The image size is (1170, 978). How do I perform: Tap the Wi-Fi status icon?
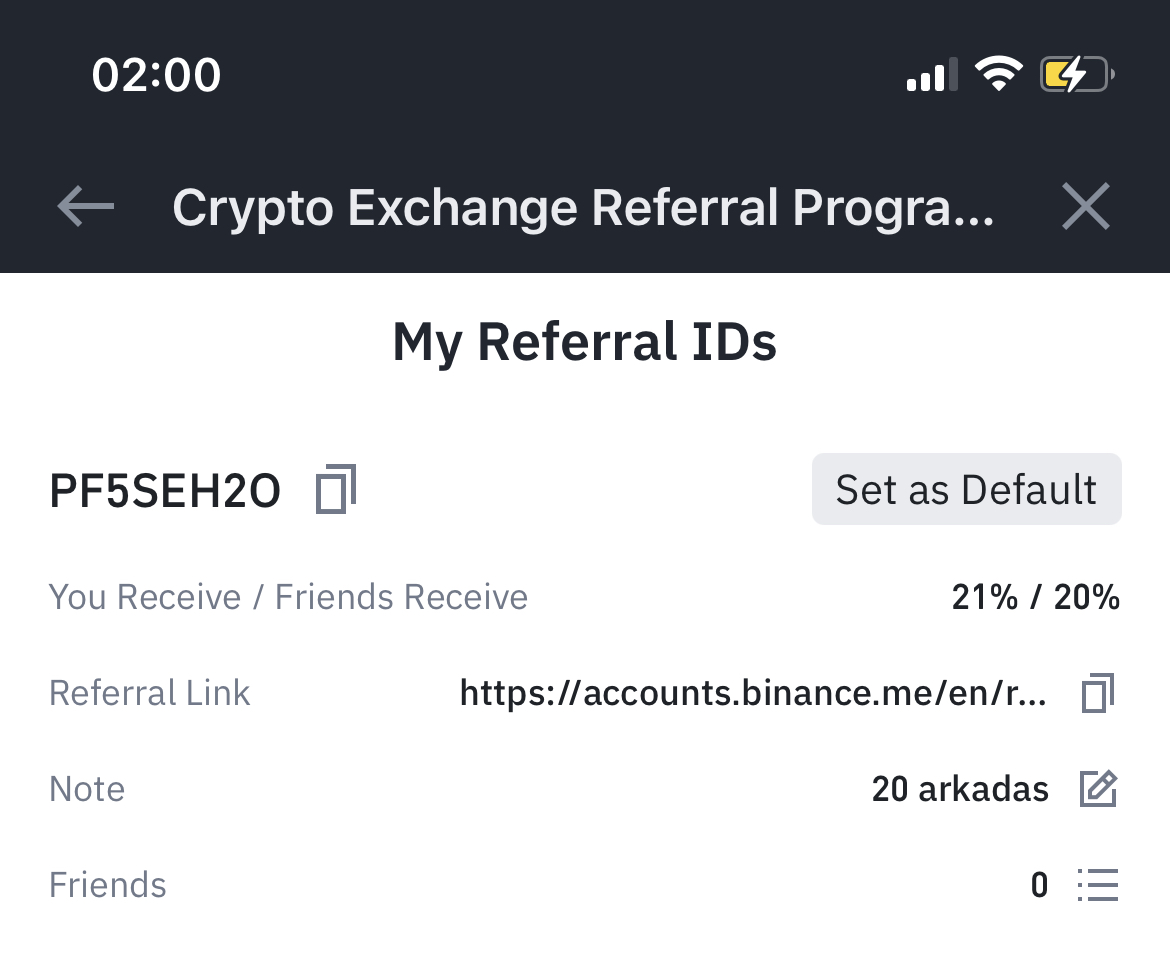[998, 74]
